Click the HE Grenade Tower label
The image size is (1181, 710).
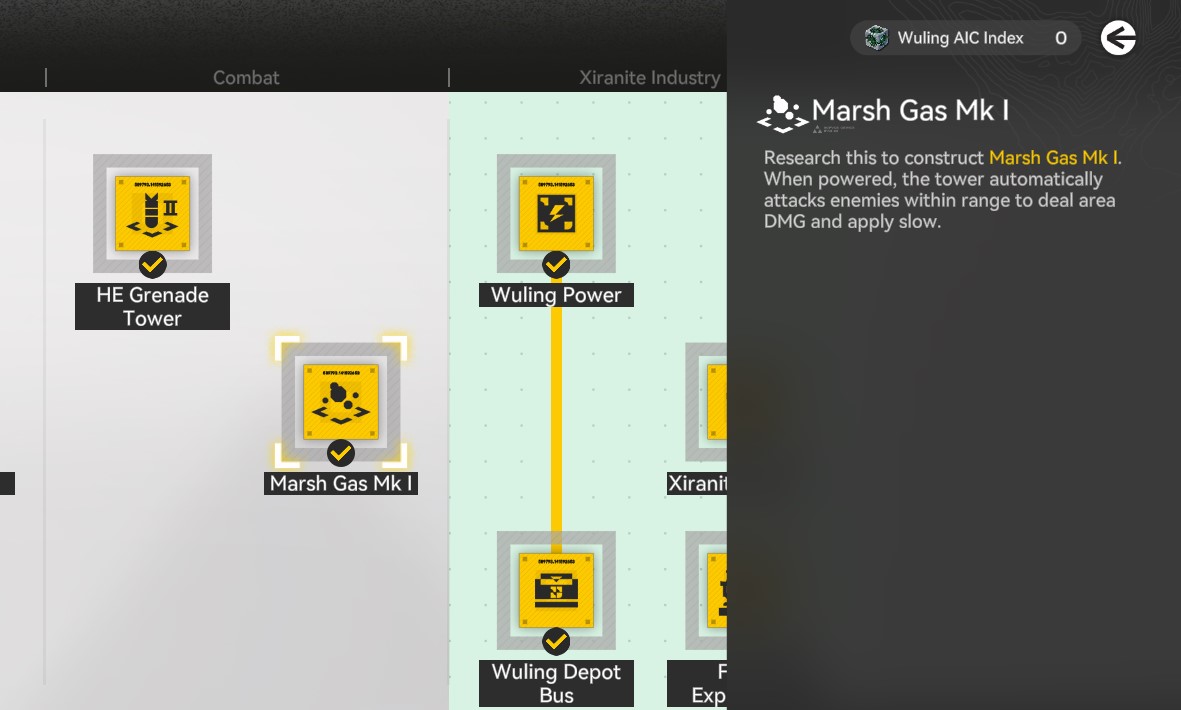coord(152,306)
